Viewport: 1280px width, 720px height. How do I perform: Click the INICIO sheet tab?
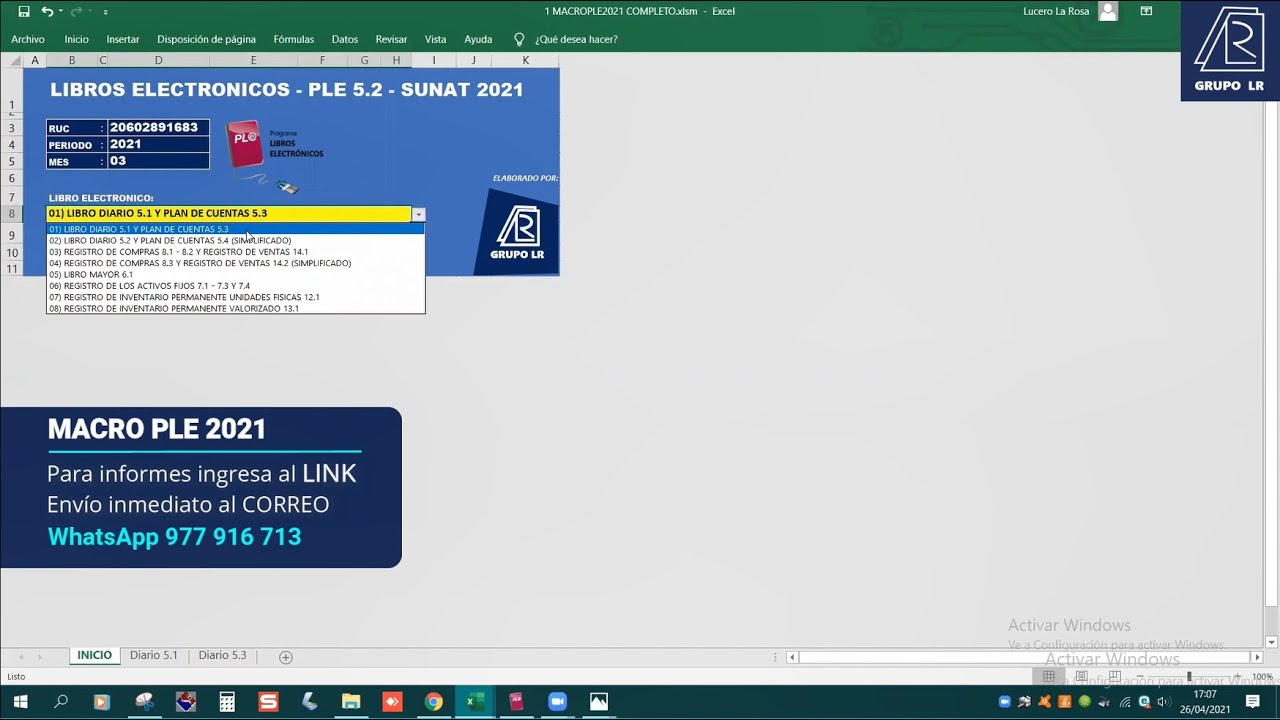click(x=94, y=655)
